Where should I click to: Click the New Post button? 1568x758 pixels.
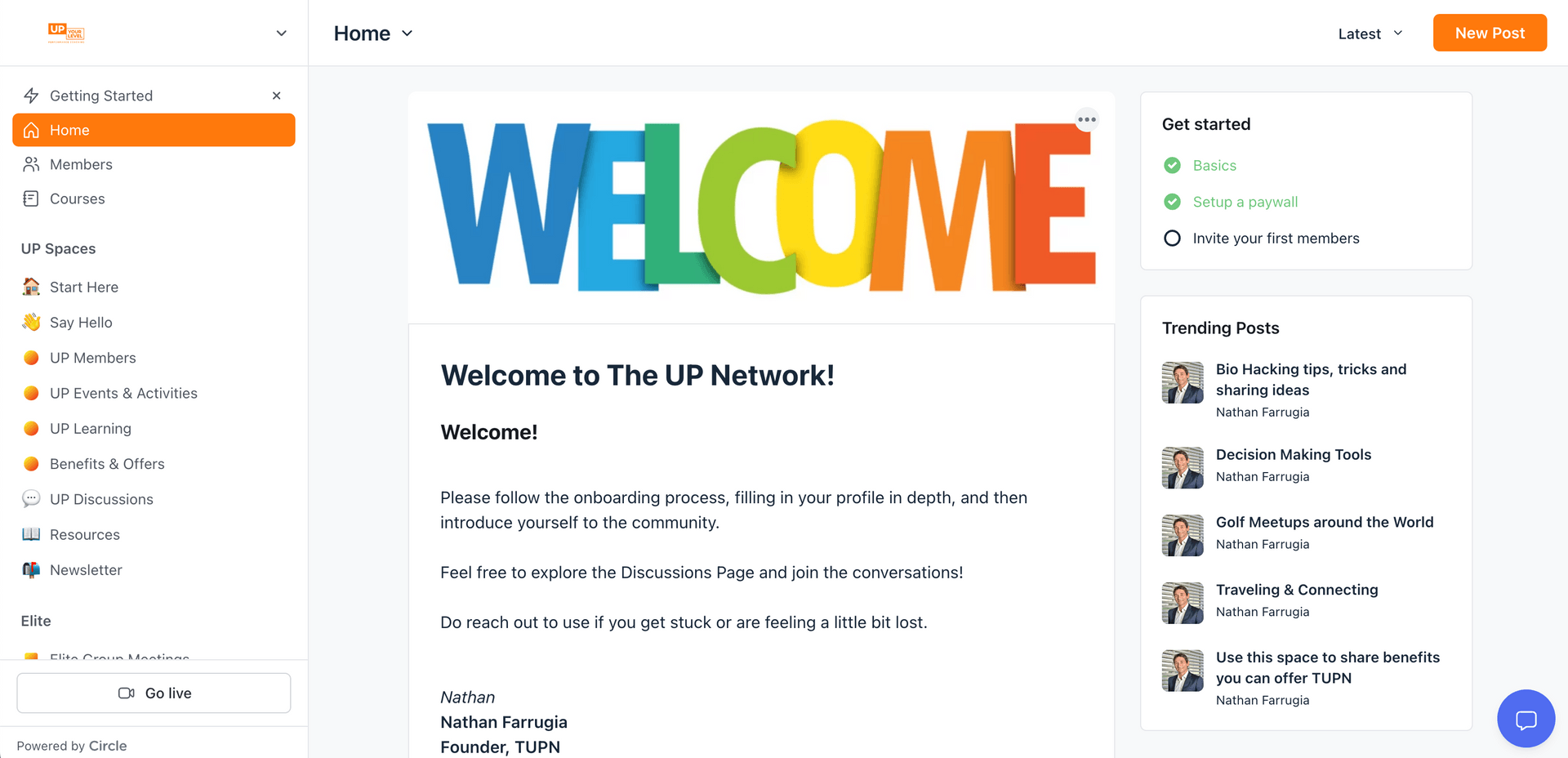click(x=1490, y=33)
